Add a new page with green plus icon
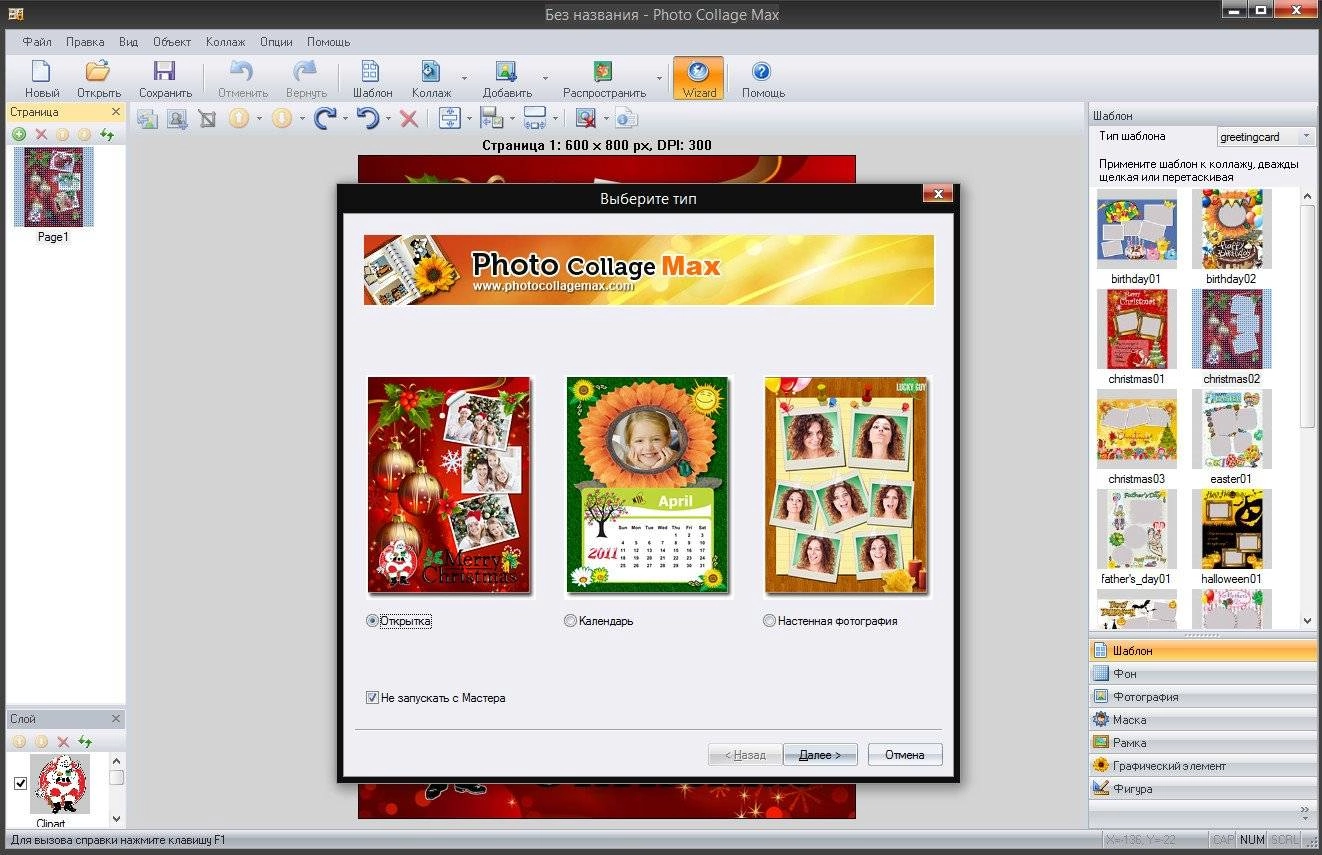 [19, 134]
